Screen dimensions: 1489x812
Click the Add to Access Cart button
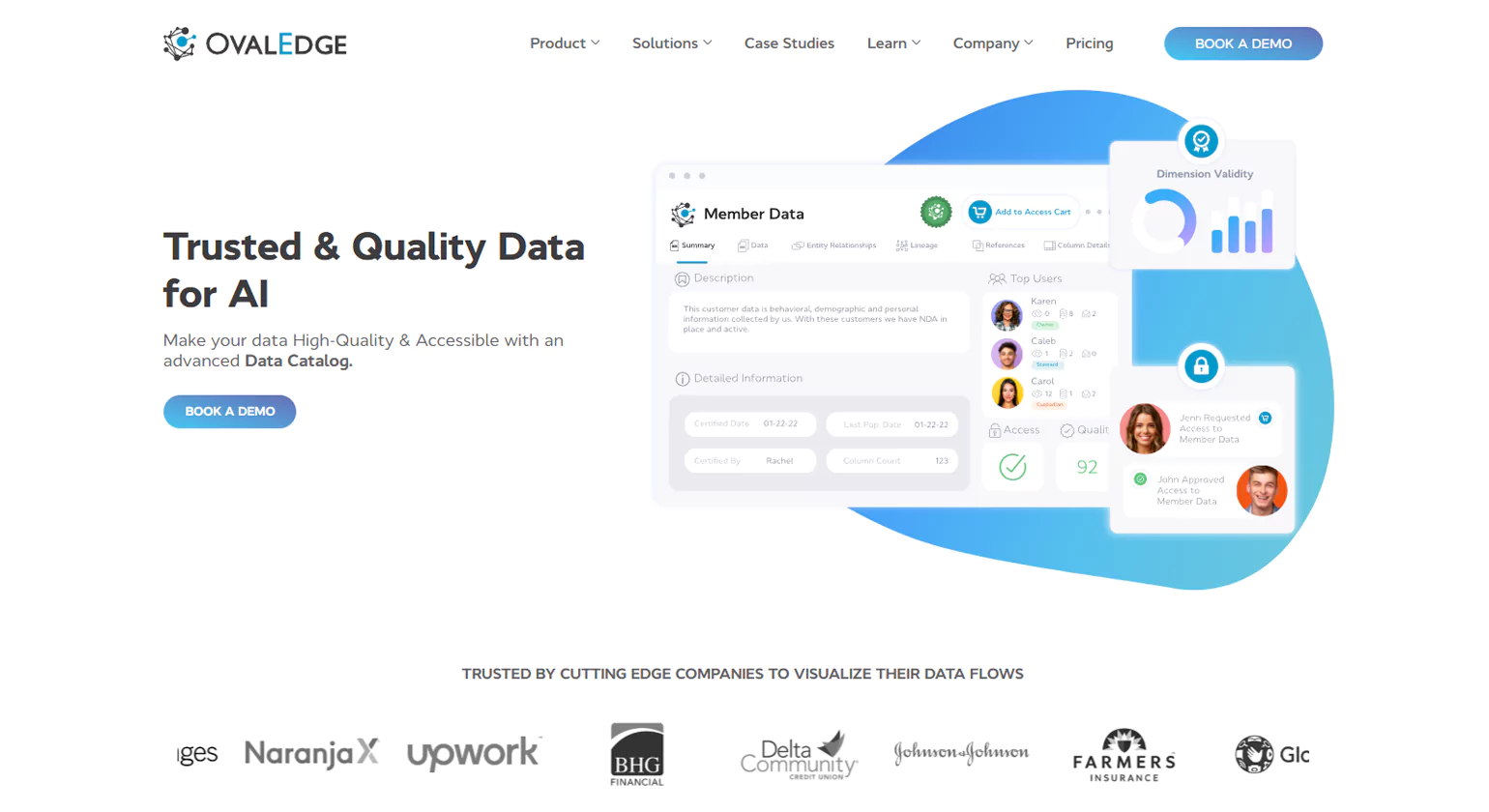1021,212
